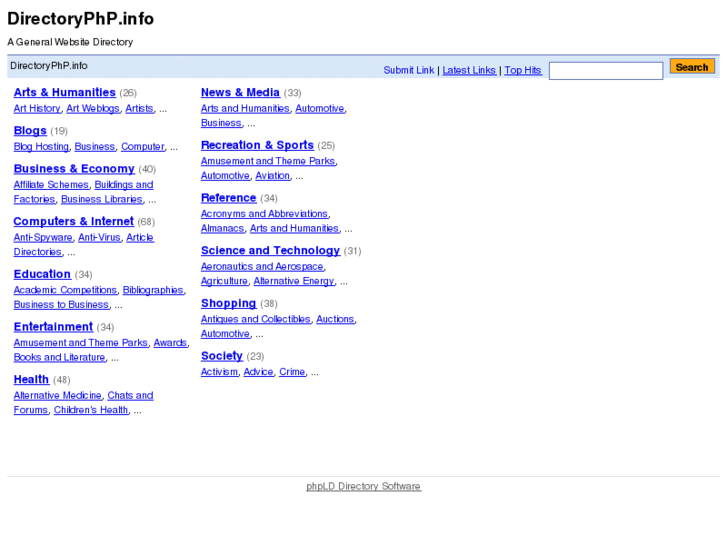Image resolution: width=727 pixels, height=545 pixels.
Task: Focus the search text field
Action: click(606, 71)
